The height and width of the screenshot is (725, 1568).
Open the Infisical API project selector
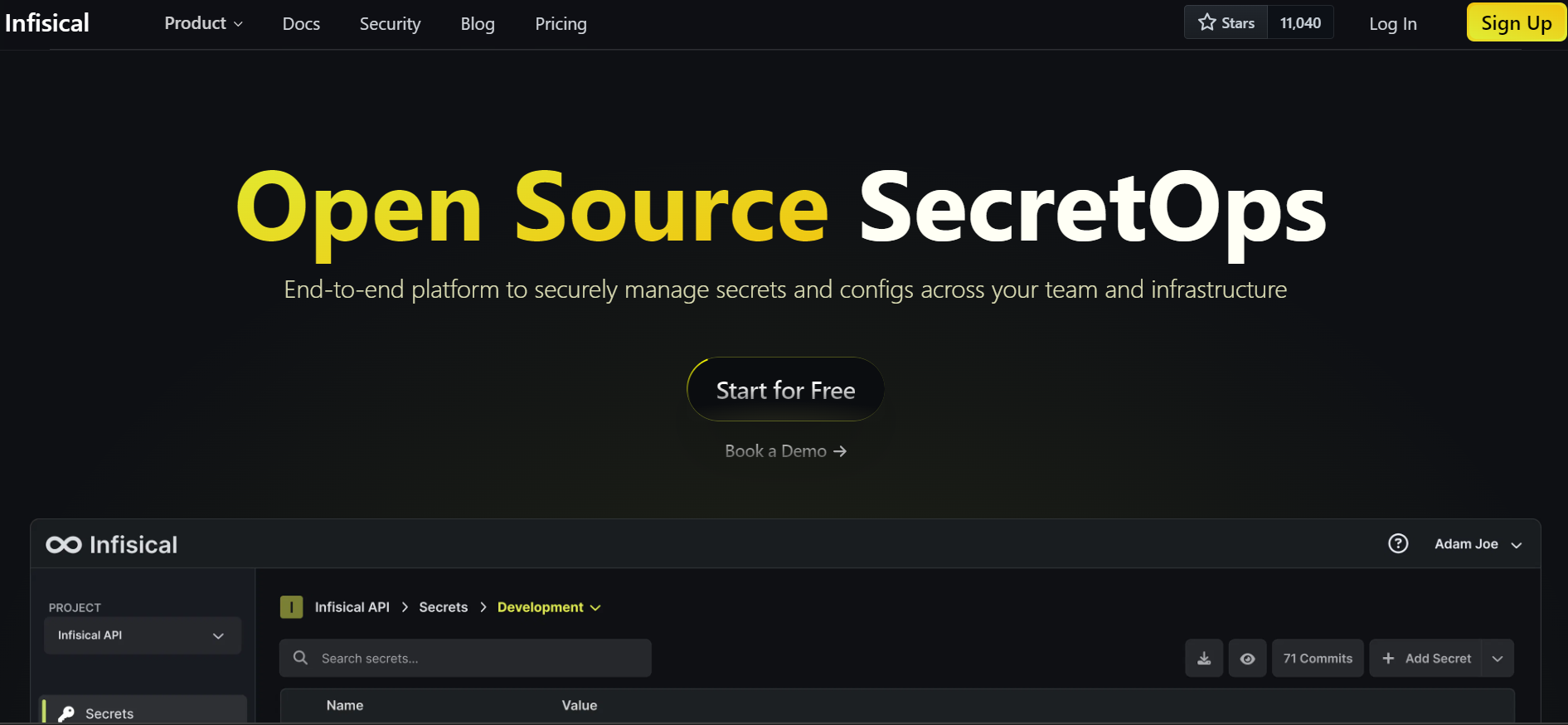143,635
